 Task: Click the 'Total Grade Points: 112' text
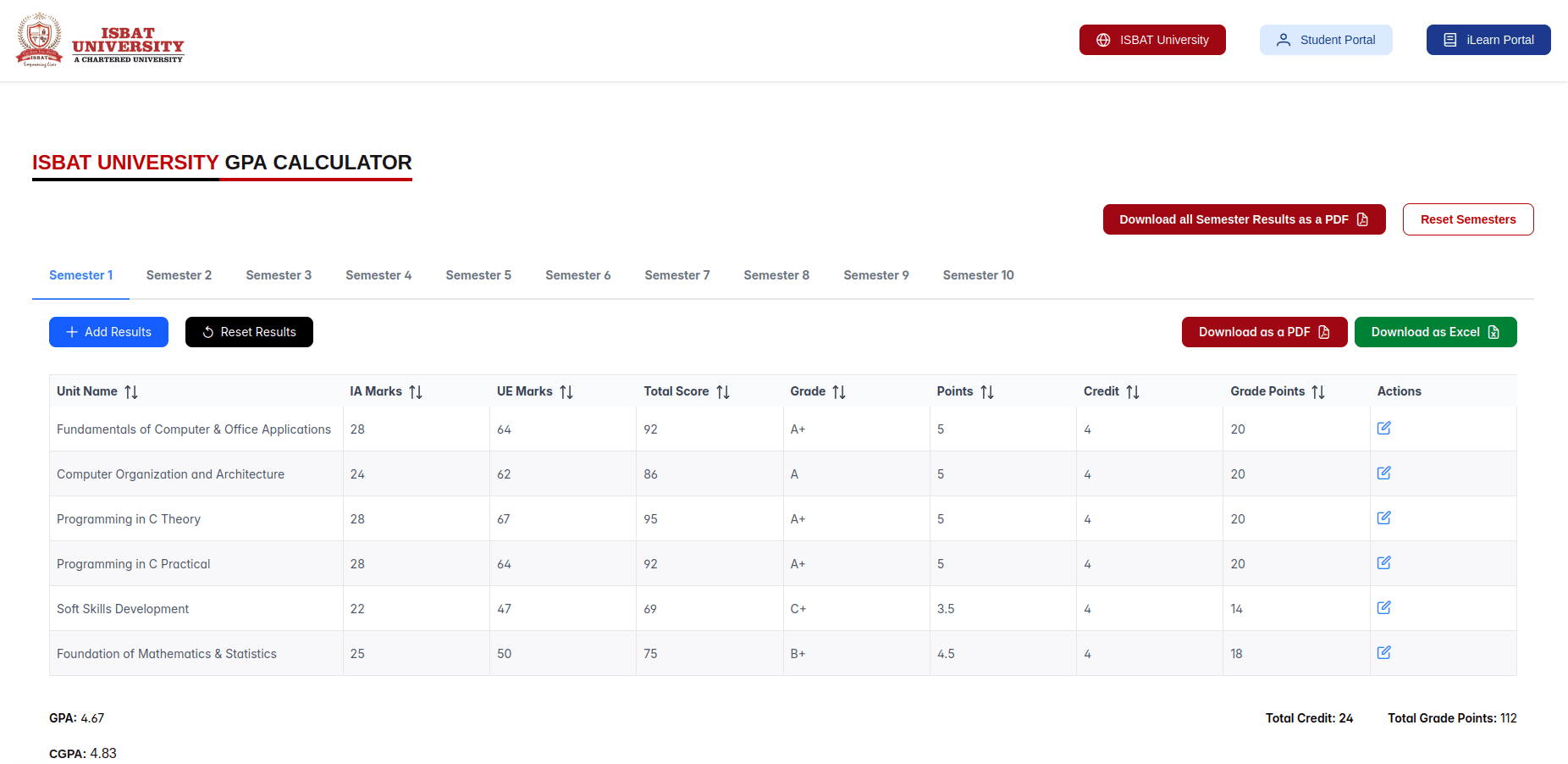1452,718
